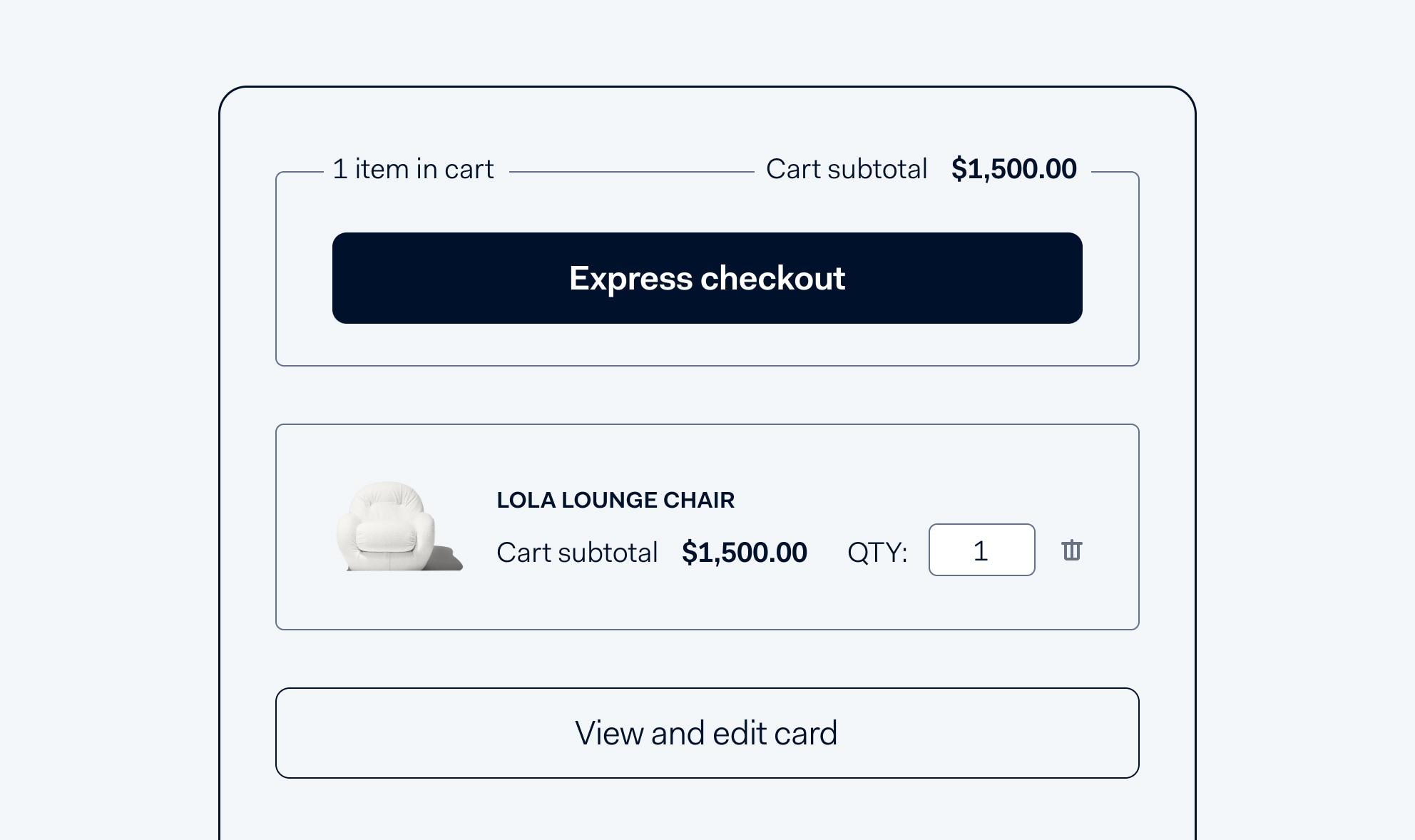This screenshot has height=840, width=1415.
Task: Click the $1,500.00 price next to QTY
Action: [744, 553]
